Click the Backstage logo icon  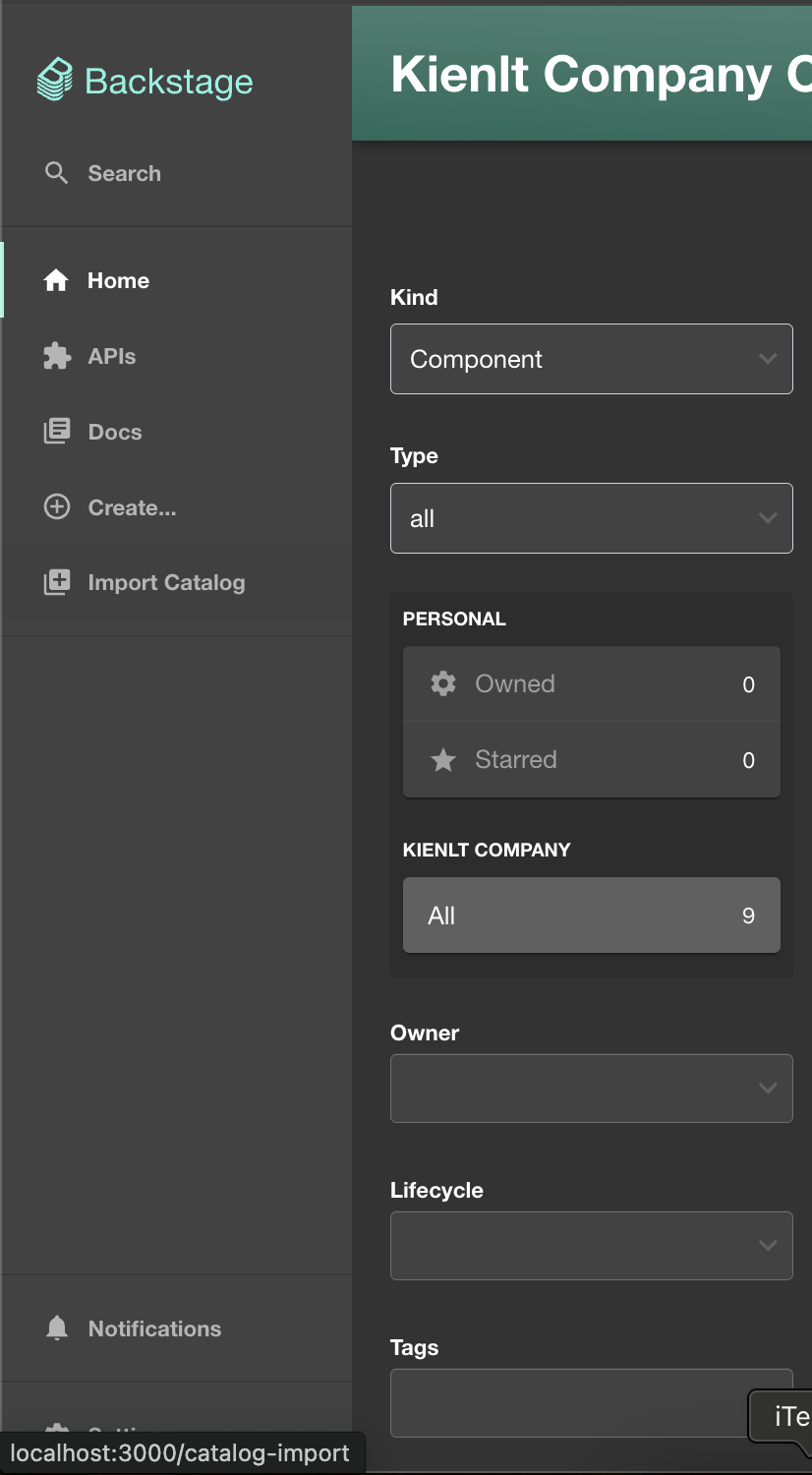click(55, 80)
